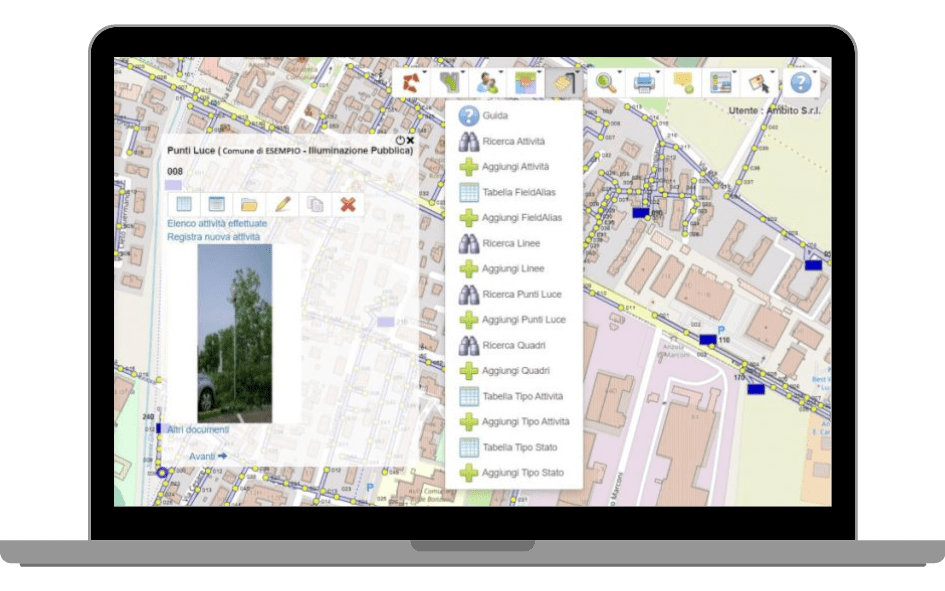Click Registra nuova attività link
This screenshot has width=945, height=591.
point(213,237)
